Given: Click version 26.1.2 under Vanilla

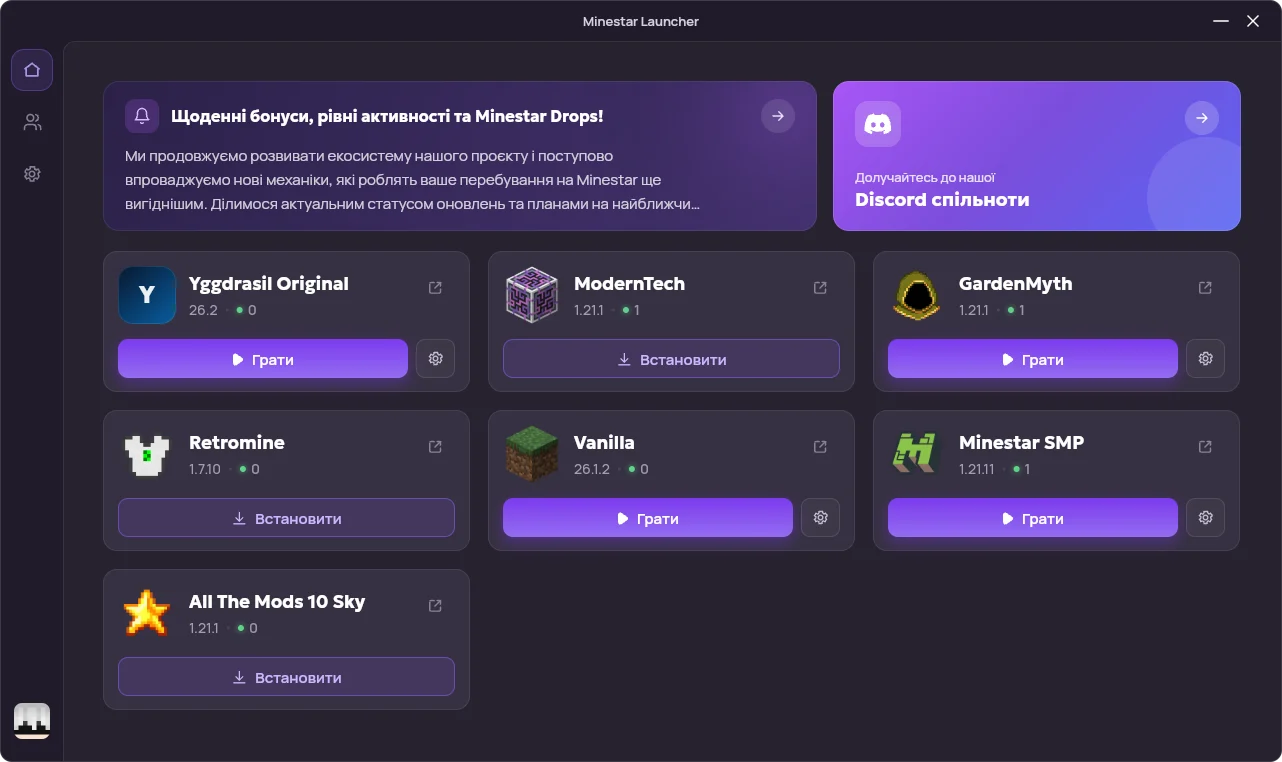Looking at the screenshot, I should pyautogui.click(x=592, y=469).
